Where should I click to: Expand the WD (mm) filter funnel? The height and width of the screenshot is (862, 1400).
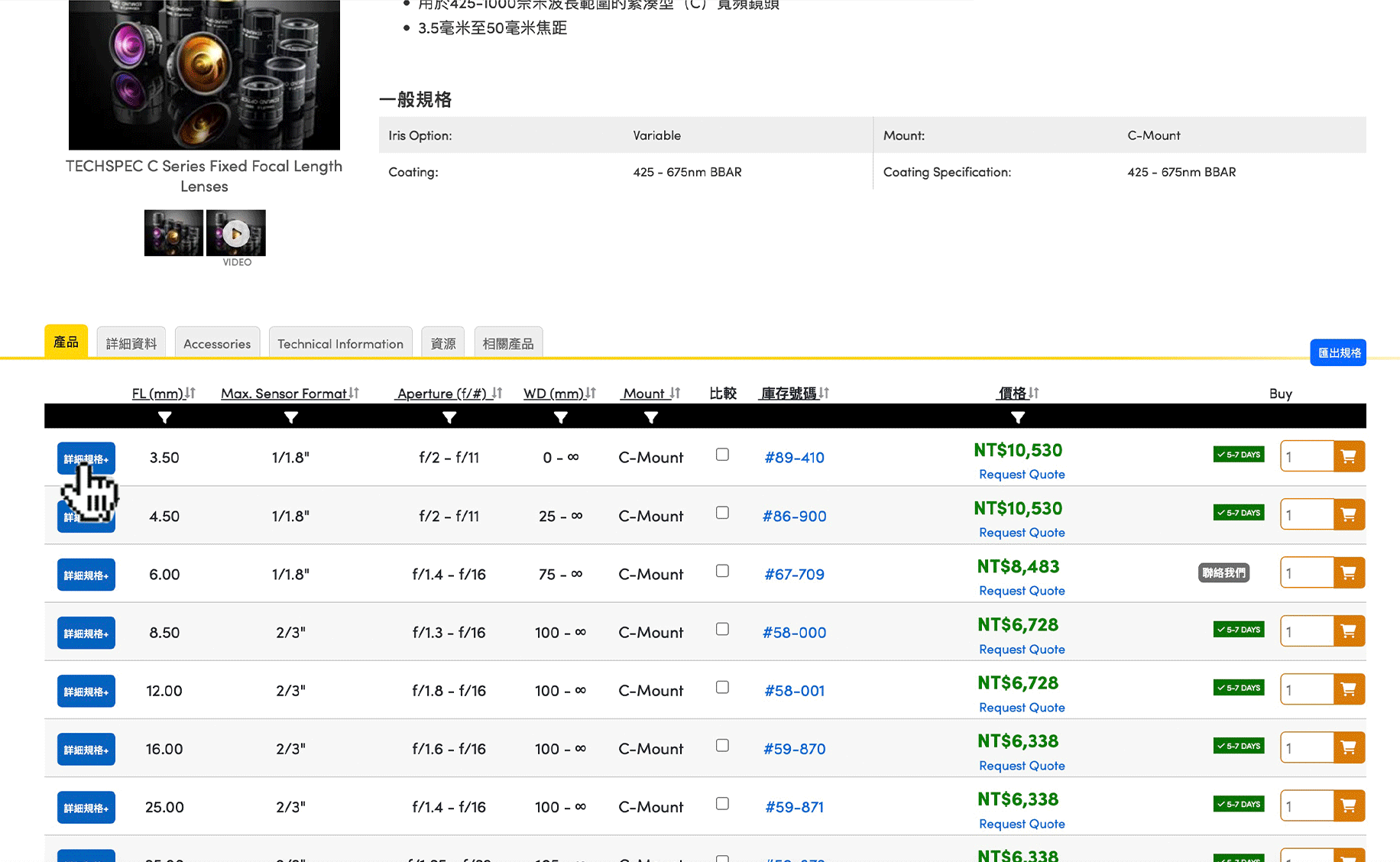point(560,417)
